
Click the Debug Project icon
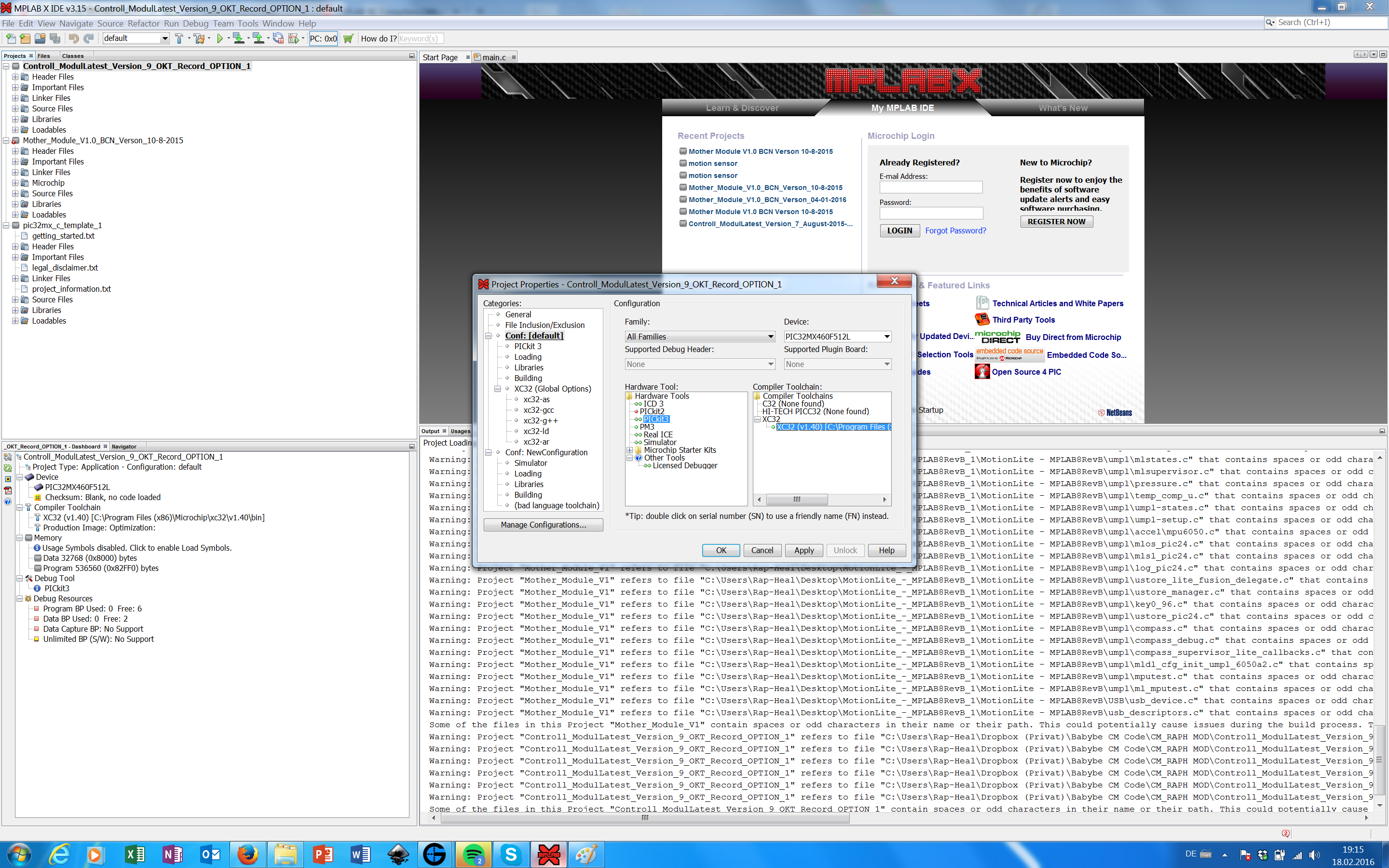pos(294,39)
